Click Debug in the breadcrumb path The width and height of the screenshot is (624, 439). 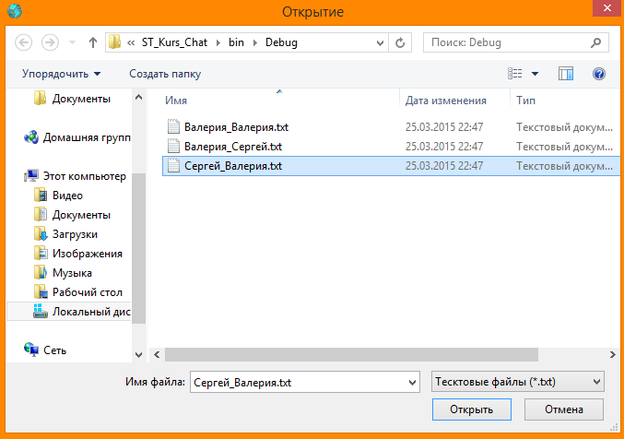281,42
